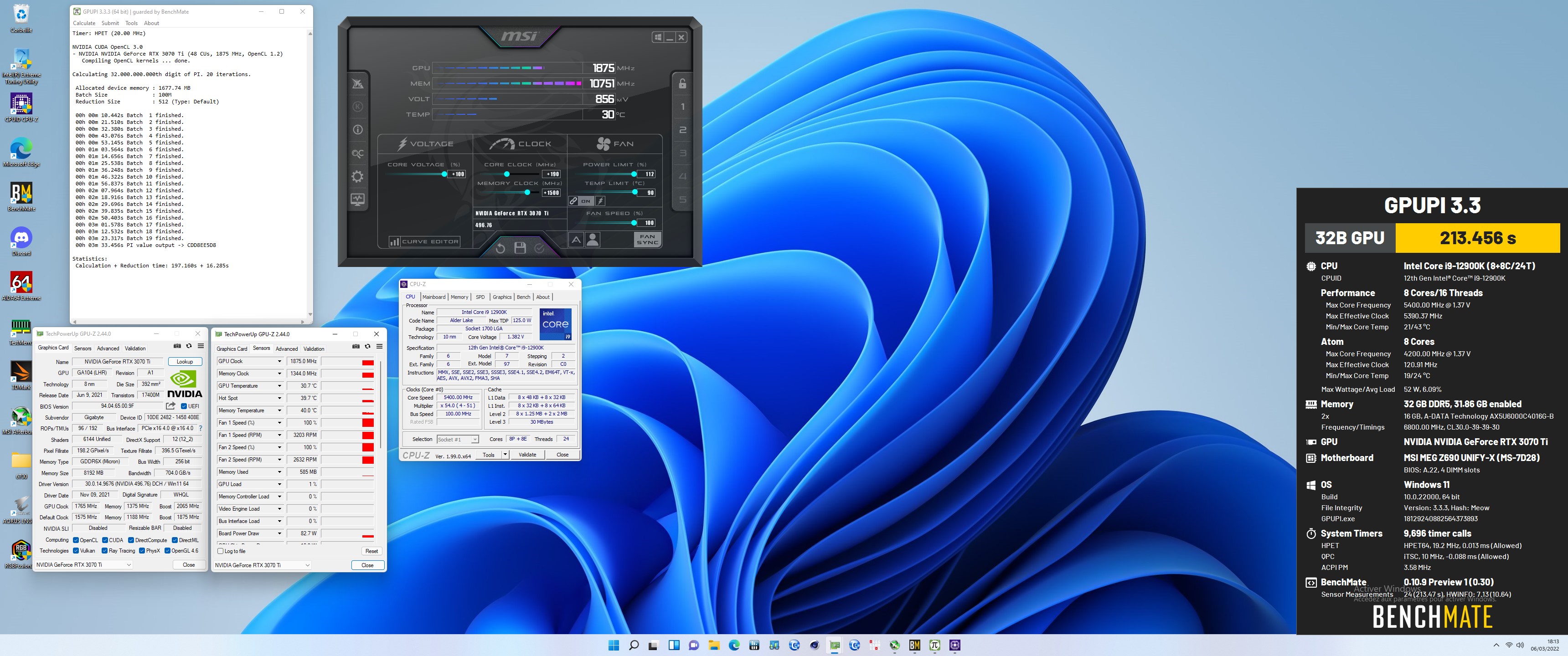Toggle DirectCompute checkbox in GPU-Z

click(131, 540)
